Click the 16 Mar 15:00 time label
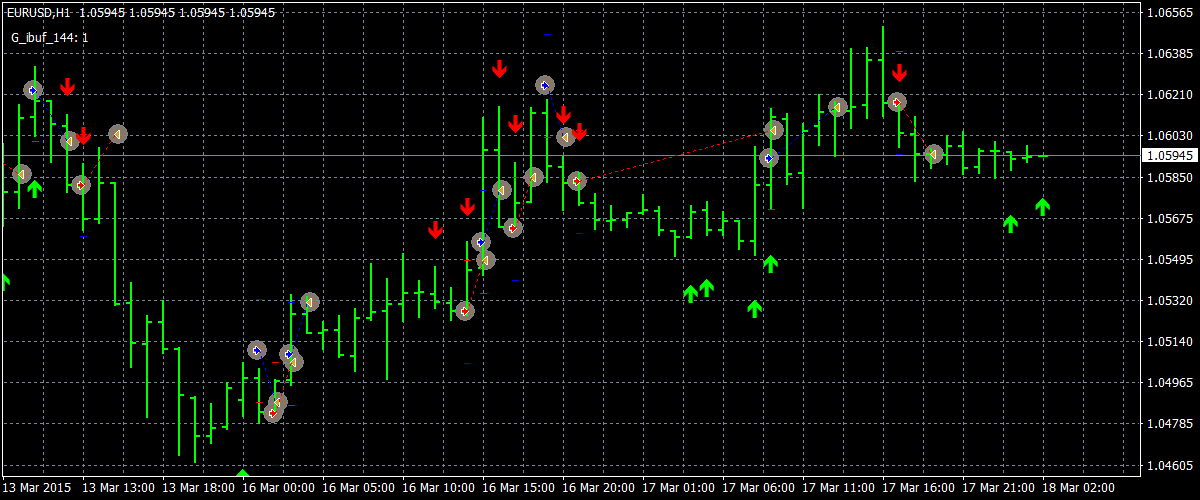The width and height of the screenshot is (1200, 500). (519, 488)
